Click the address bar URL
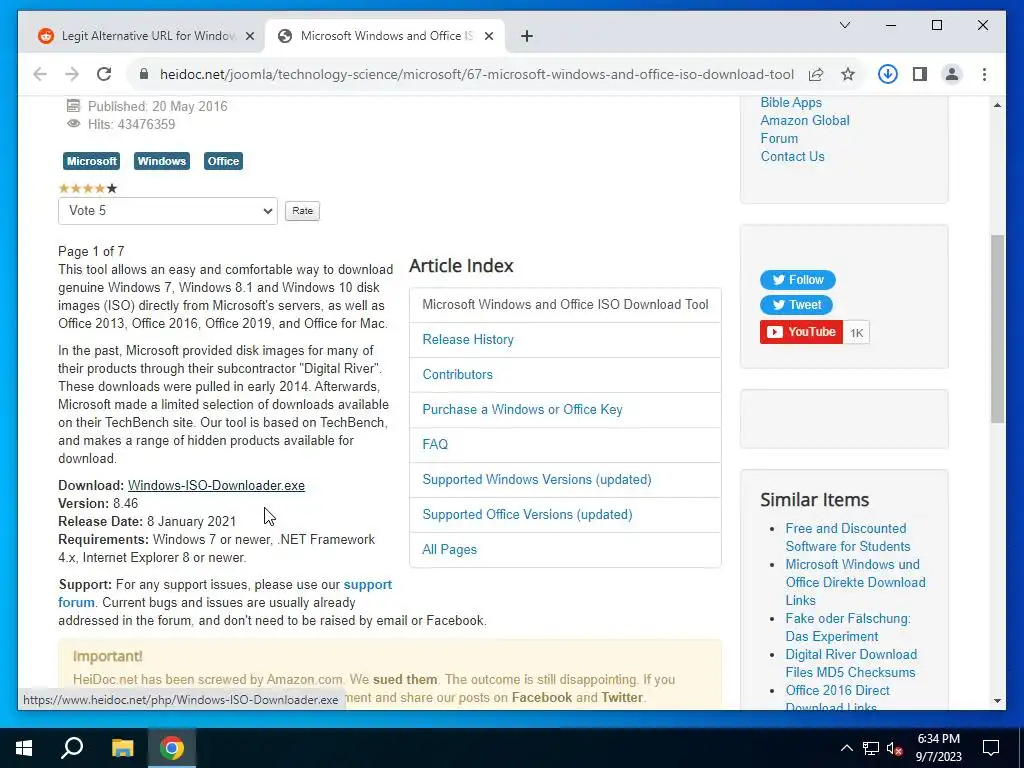The width and height of the screenshot is (1024, 768). tap(477, 74)
